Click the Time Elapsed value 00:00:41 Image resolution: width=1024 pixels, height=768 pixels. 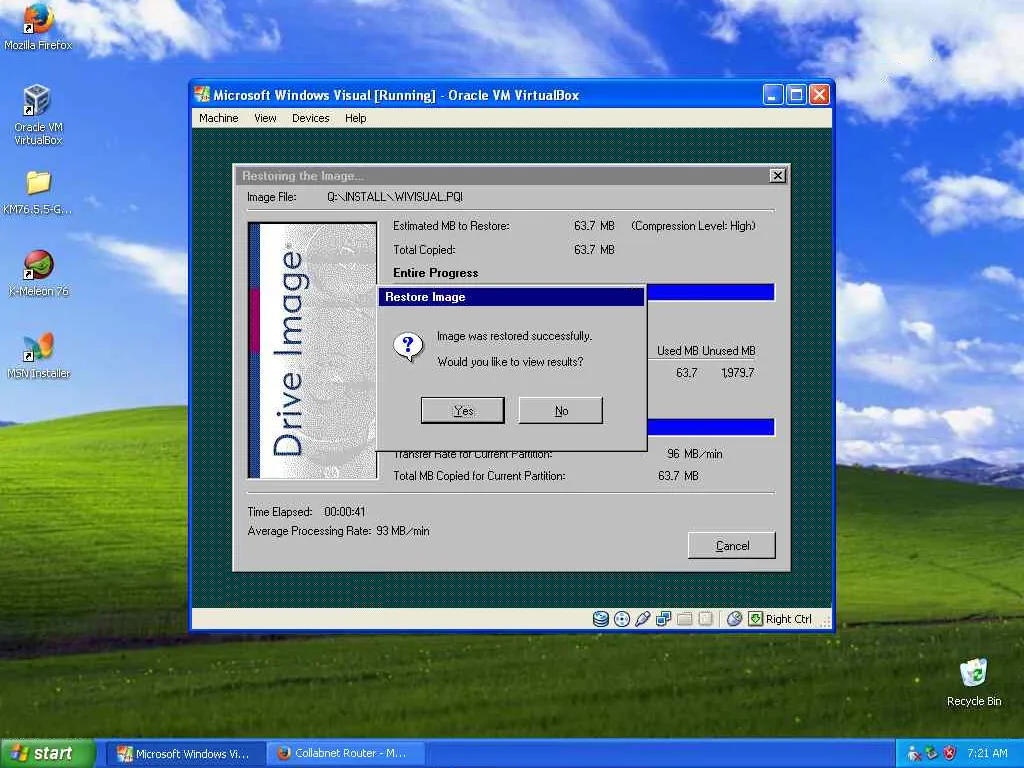click(x=345, y=512)
